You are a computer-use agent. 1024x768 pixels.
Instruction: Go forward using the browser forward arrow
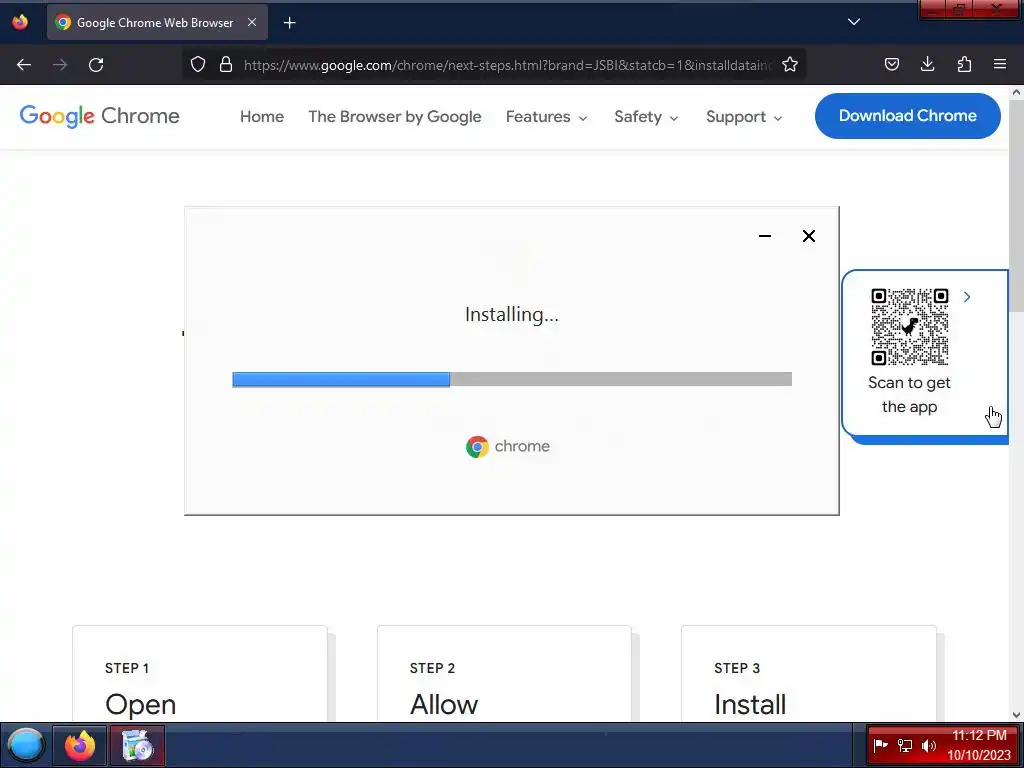pyautogui.click(x=60, y=65)
